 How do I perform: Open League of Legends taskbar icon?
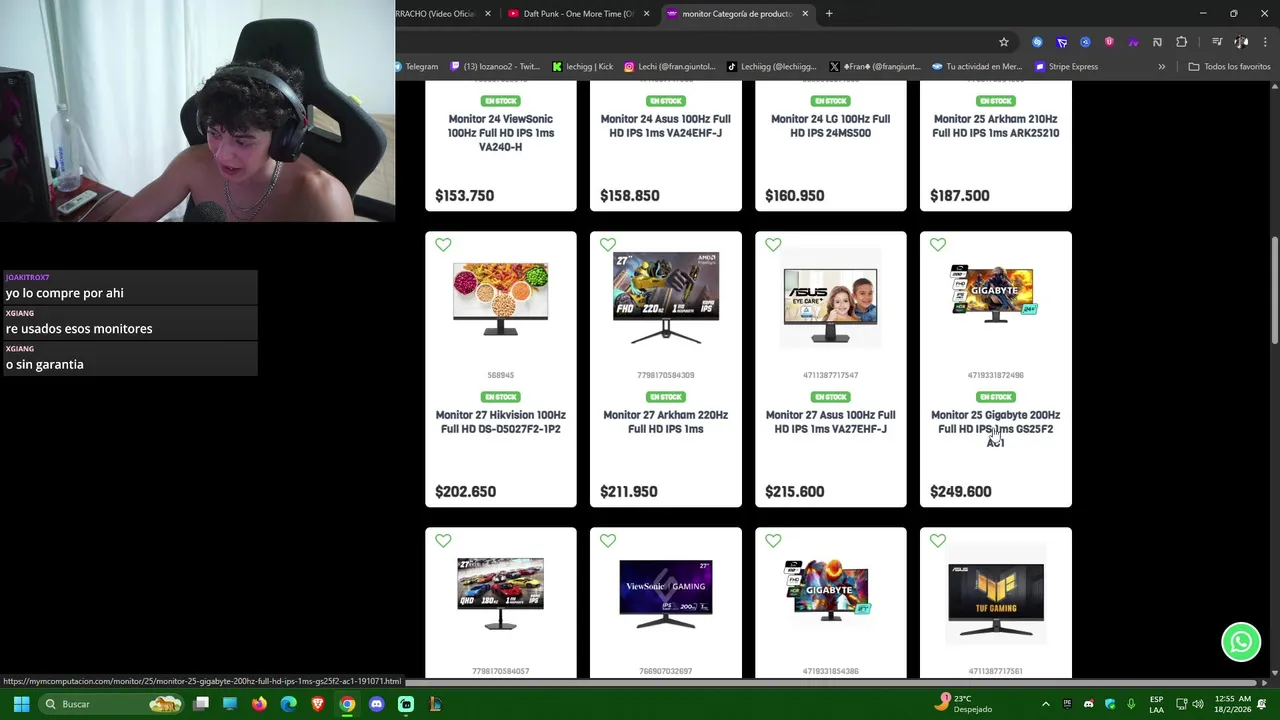click(435, 704)
